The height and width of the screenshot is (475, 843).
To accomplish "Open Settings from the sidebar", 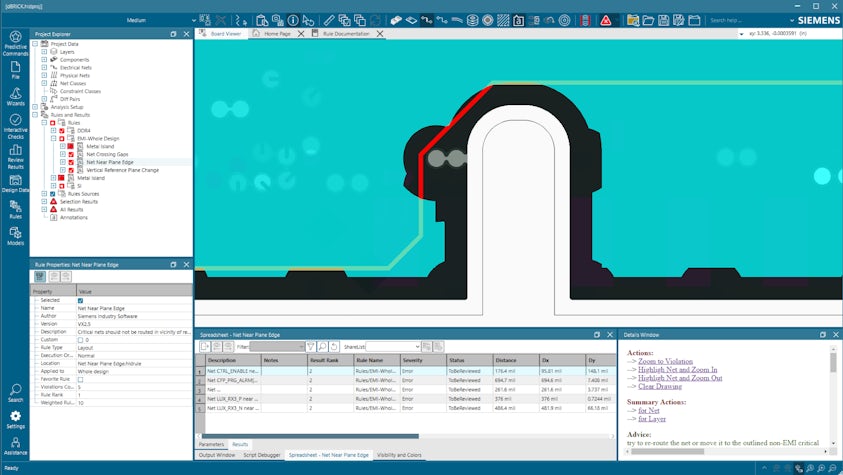I will 15,419.
